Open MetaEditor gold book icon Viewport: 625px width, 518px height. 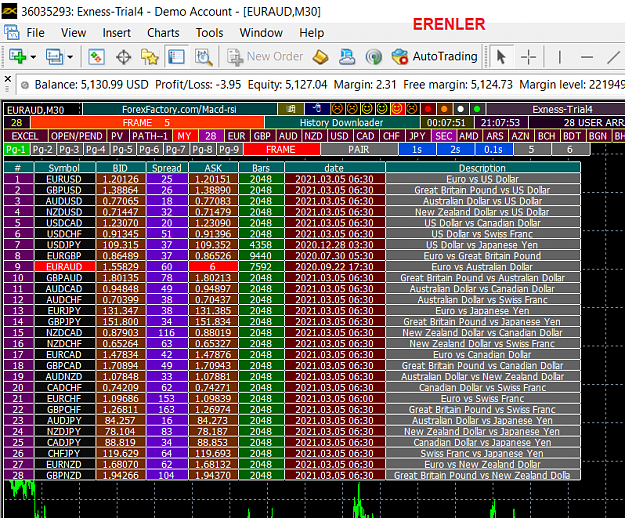tap(320, 57)
